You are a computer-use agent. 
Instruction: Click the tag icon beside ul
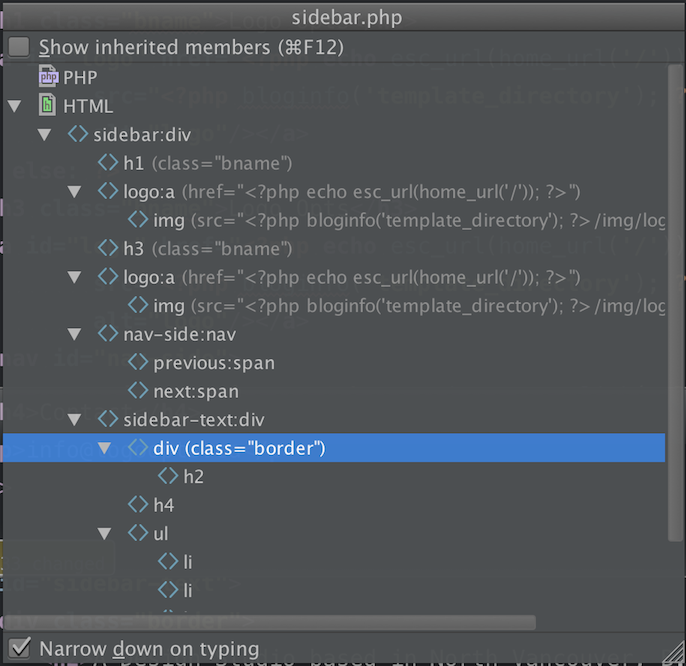tap(138, 533)
